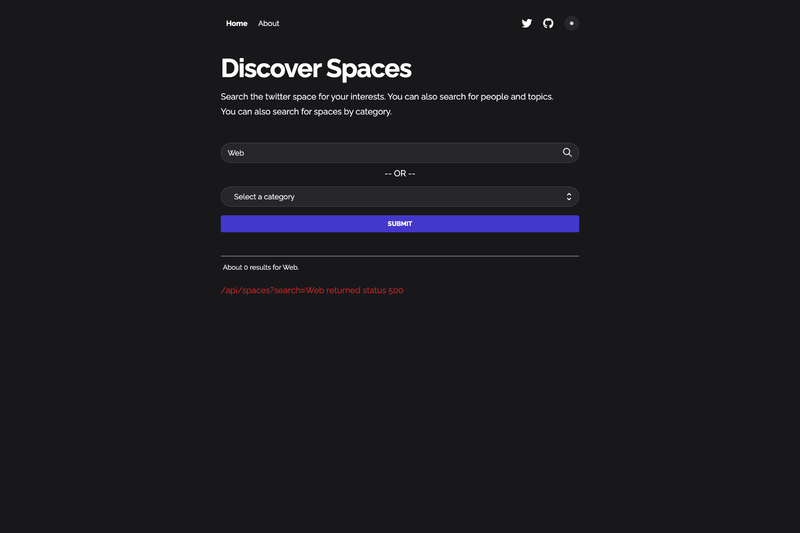Click the blue SUBMIT button
Screen dimensions: 800x533
[x=399, y=224]
